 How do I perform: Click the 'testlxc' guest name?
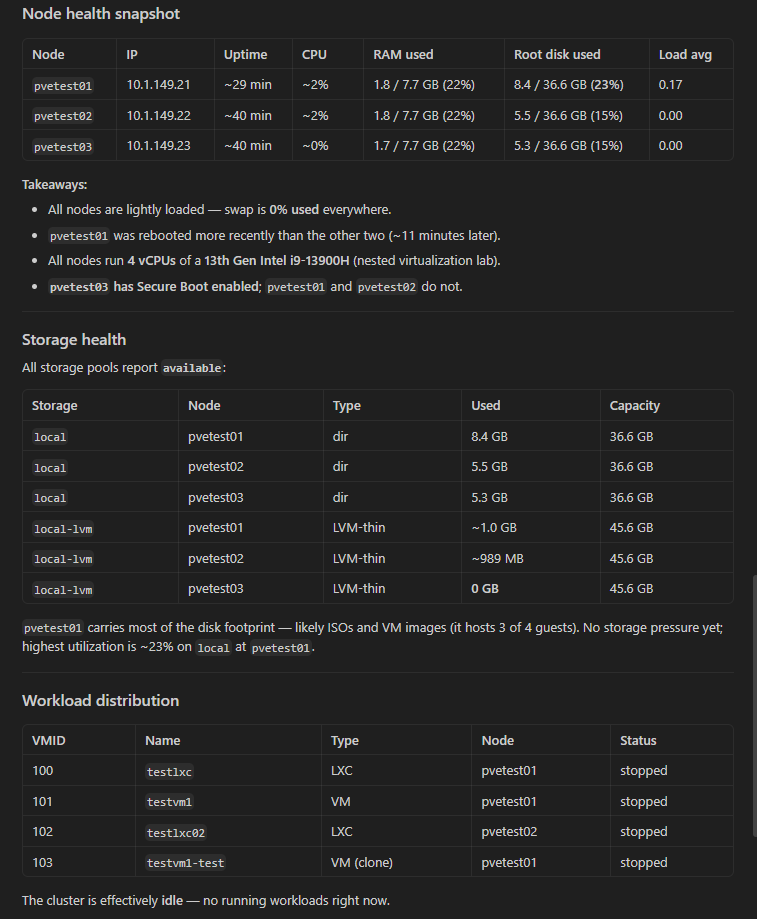coord(169,772)
